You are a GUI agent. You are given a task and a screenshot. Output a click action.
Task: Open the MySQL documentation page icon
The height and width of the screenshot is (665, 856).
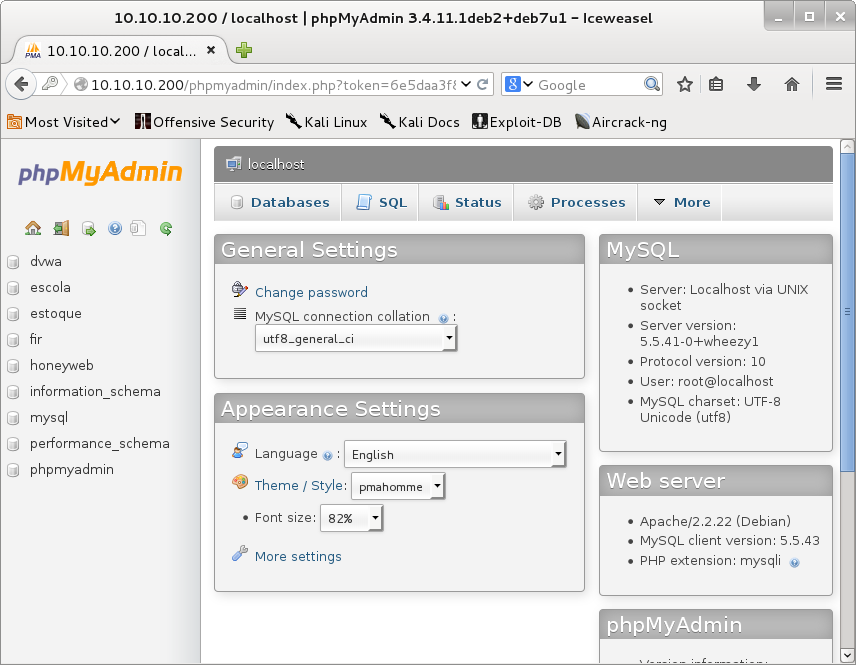(138, 228)
